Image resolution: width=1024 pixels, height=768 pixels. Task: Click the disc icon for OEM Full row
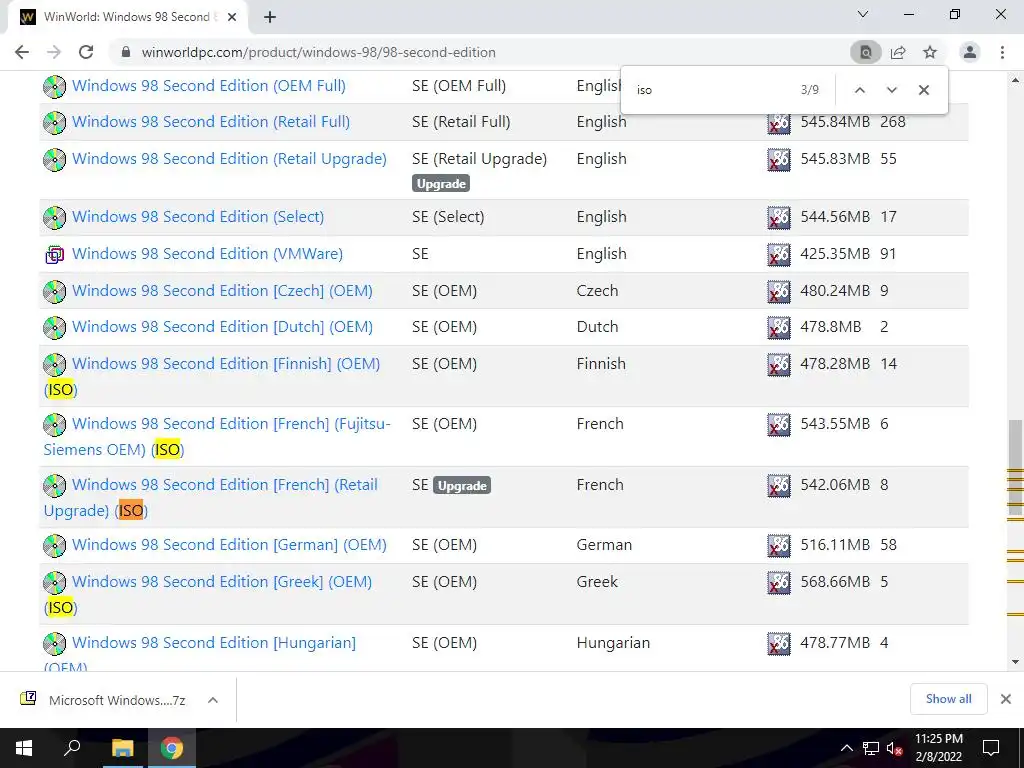[55, 86]
